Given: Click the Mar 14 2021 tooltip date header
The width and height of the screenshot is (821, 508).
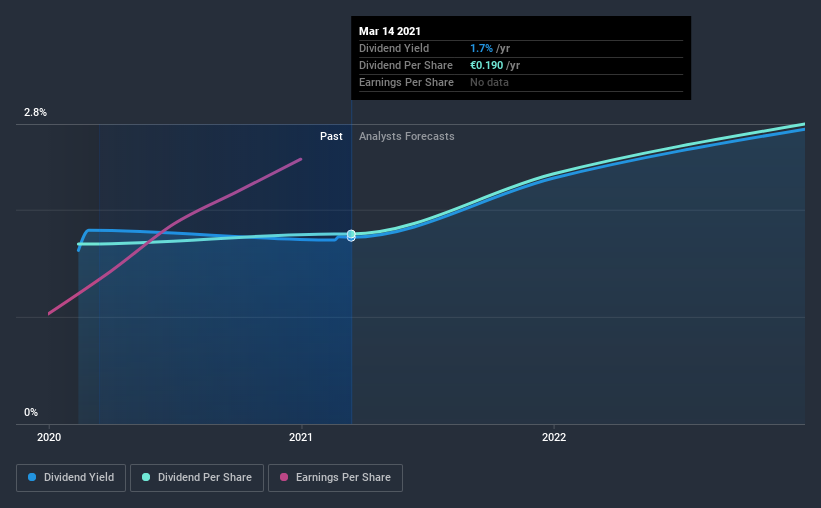Looking at the screenshot, I should point(390,31).
